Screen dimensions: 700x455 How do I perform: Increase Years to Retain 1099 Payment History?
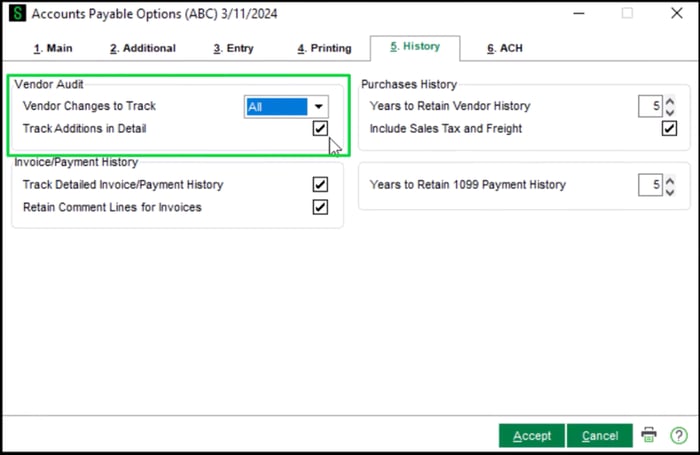[x=670, y=179]
